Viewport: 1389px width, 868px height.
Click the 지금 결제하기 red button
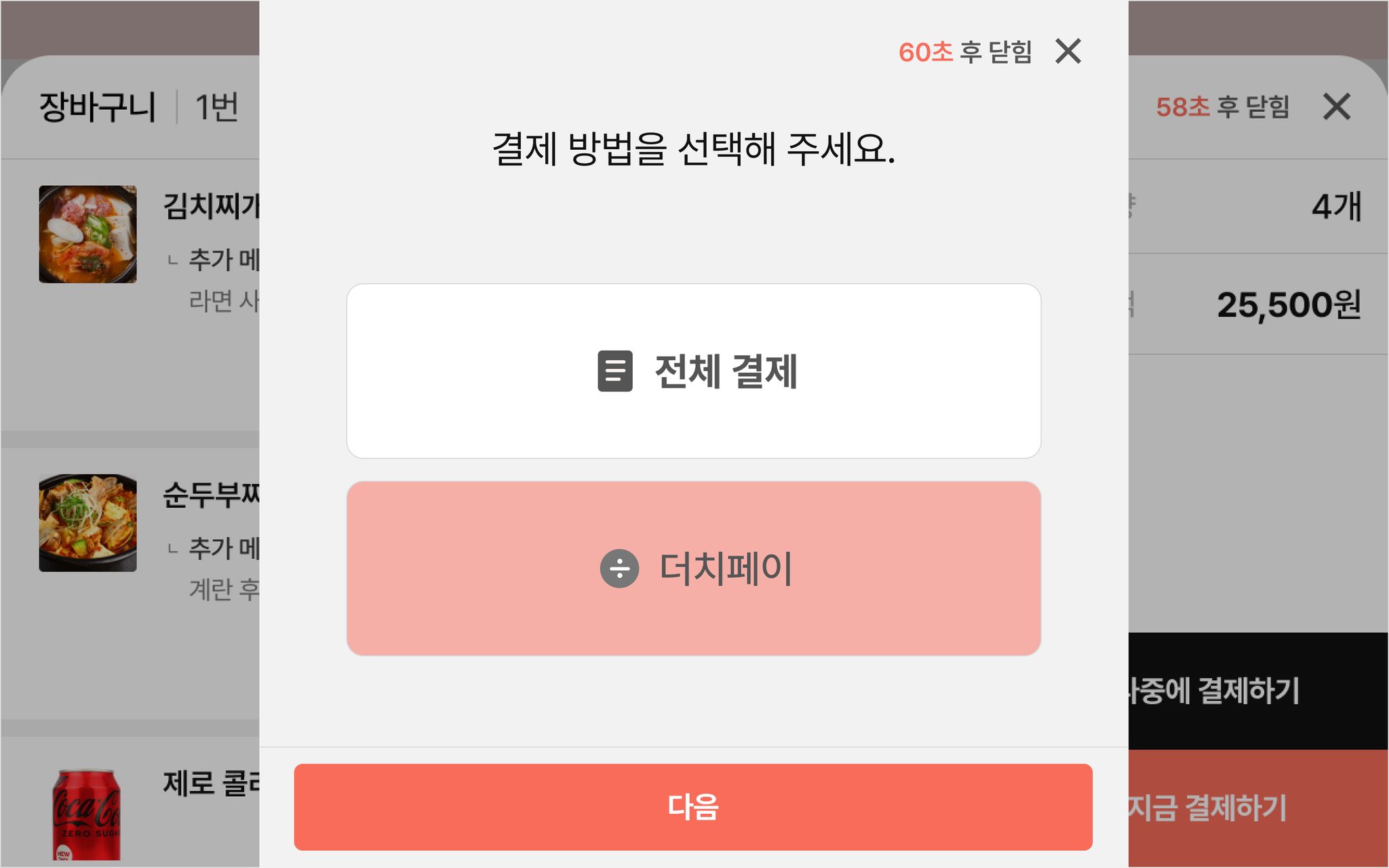pyautogui.click(x=1258, y=808)
